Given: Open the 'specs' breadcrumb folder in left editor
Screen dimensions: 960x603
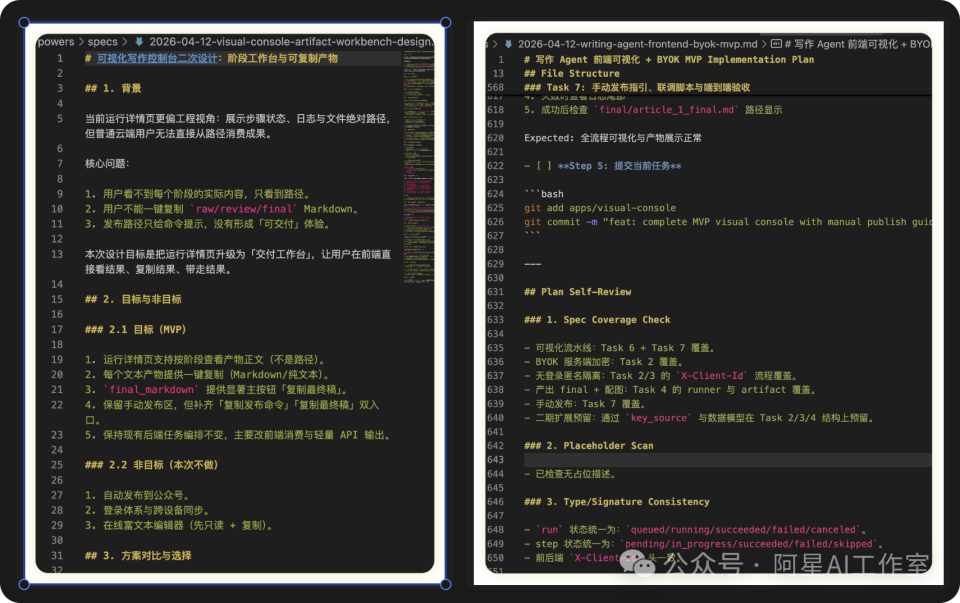Looking at the screenshot, I should [x=102, y=42].
